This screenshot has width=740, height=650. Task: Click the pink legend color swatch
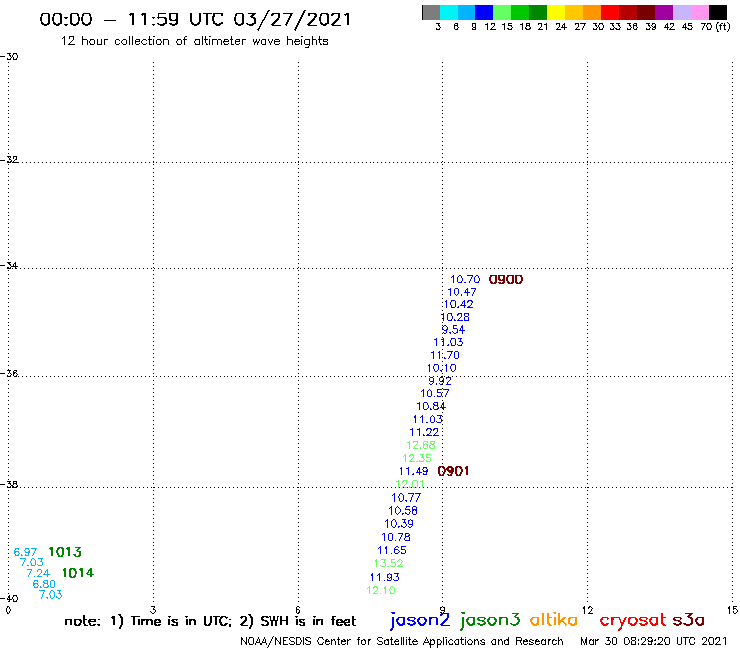coord(699,12)
